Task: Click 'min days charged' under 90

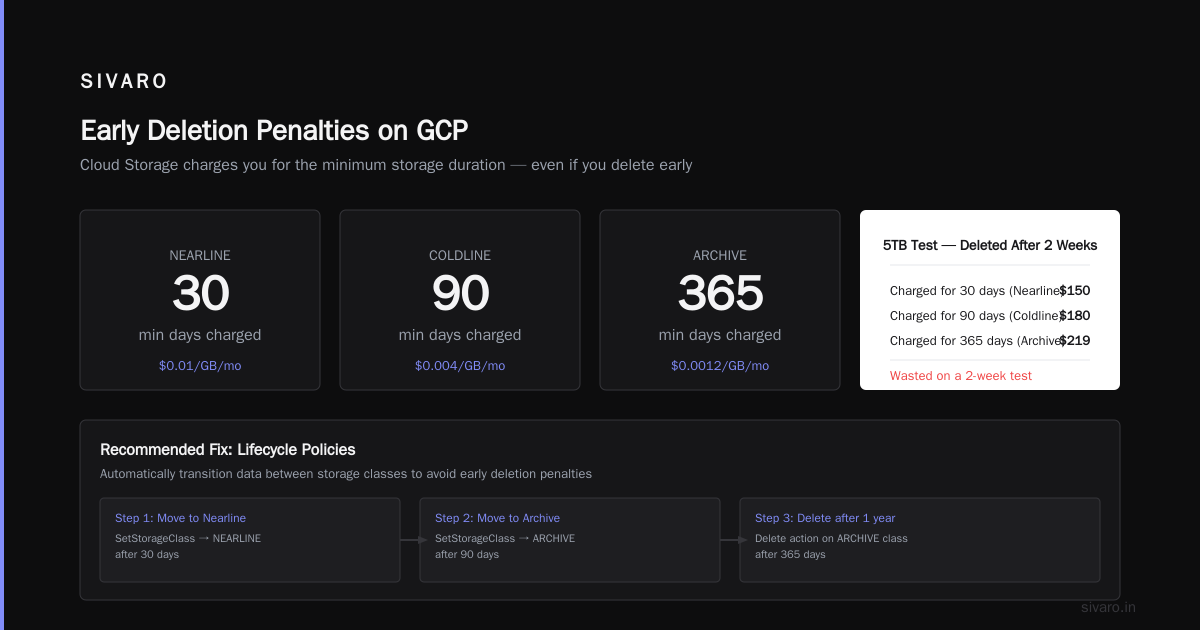Action: (460, 335)
